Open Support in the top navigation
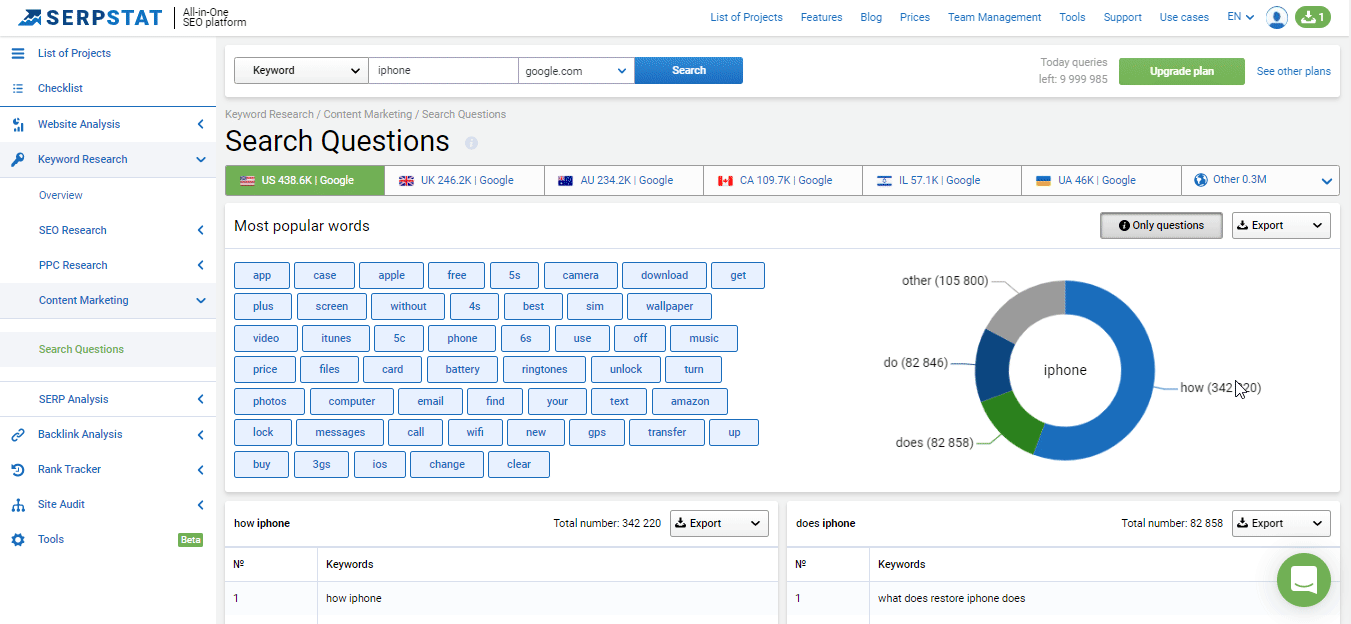This screenshot has width=1351, height=624. pos(1123,17)
